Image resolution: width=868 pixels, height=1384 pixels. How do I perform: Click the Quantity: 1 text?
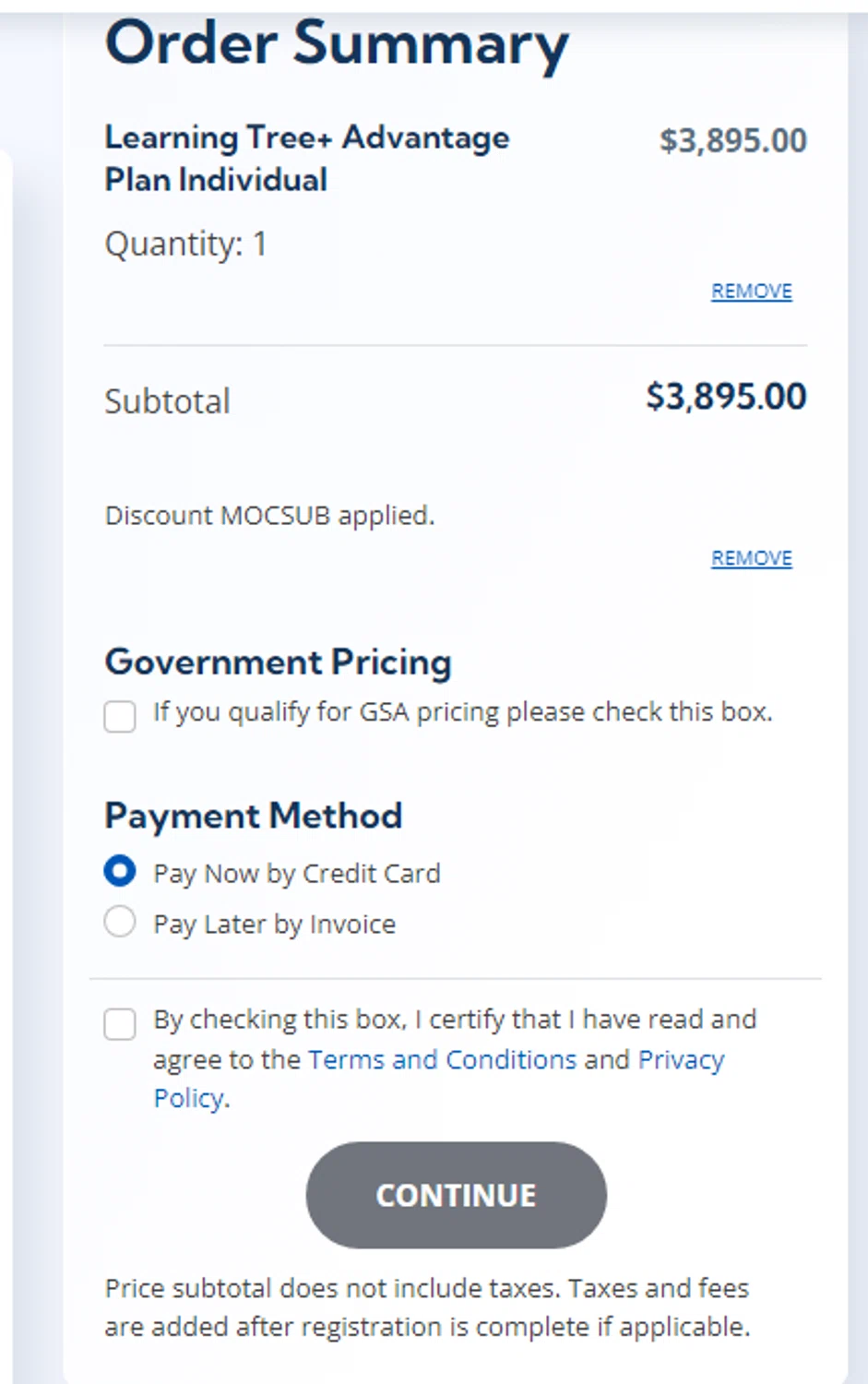(x=185, y=245)
